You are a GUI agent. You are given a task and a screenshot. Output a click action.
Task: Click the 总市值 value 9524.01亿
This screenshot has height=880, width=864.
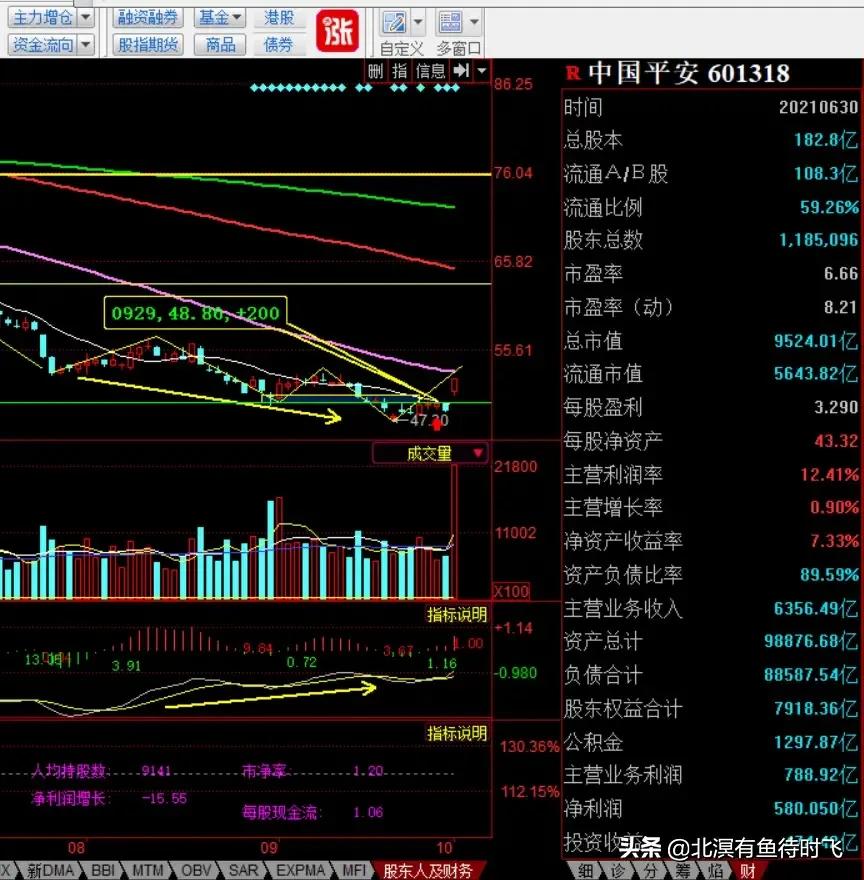(816, 341)
